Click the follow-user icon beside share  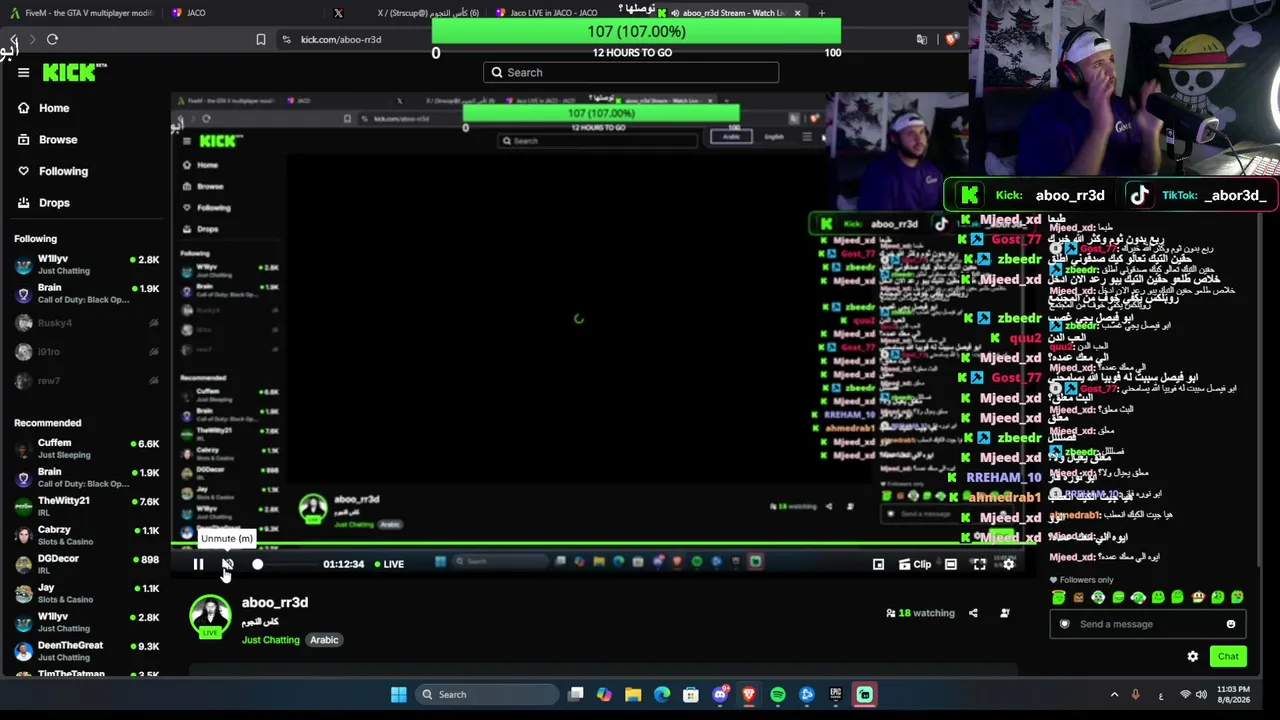(1005, 613)
